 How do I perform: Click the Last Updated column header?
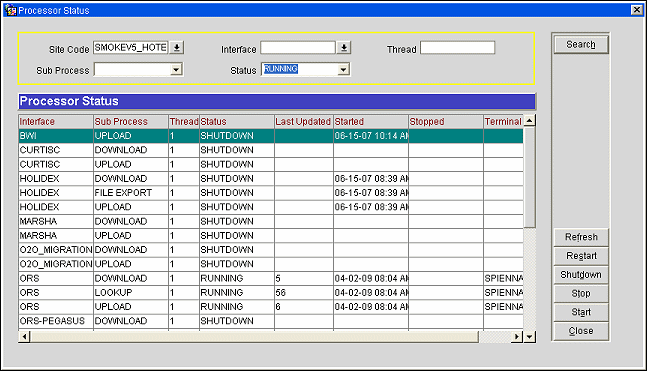(x=304, y=122)
